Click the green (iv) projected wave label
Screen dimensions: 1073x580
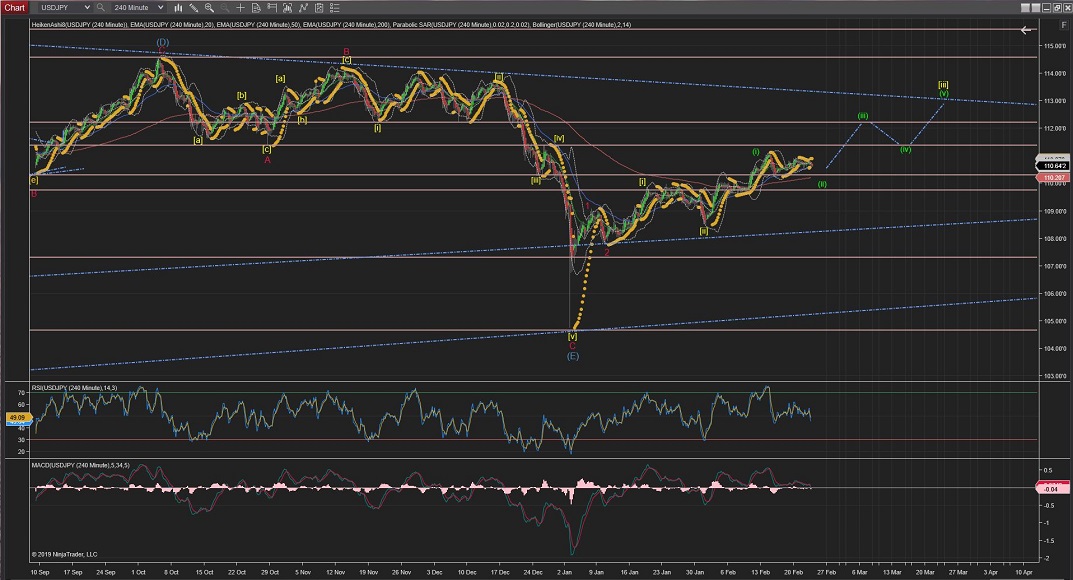click(905, 149)
